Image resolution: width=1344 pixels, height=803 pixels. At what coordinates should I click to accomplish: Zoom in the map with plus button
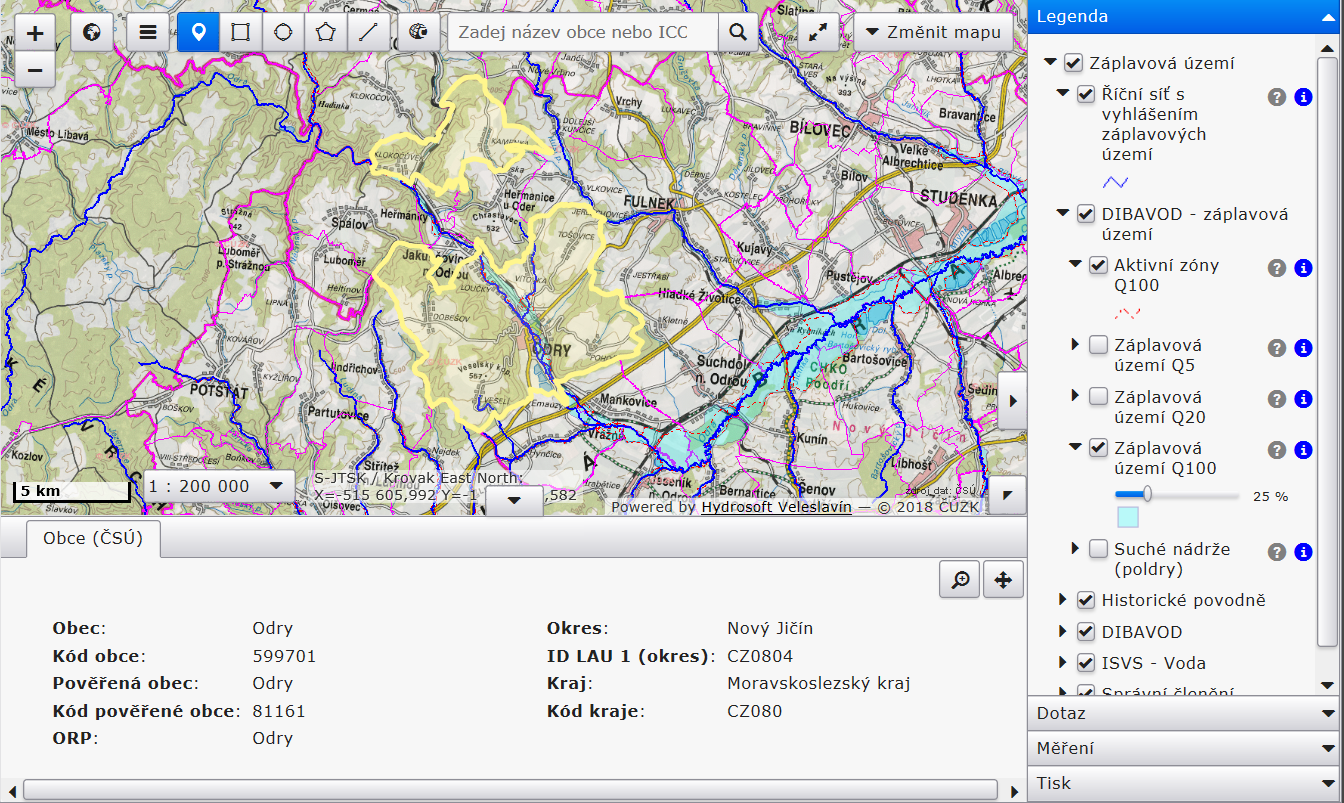(x=35, y=33)
